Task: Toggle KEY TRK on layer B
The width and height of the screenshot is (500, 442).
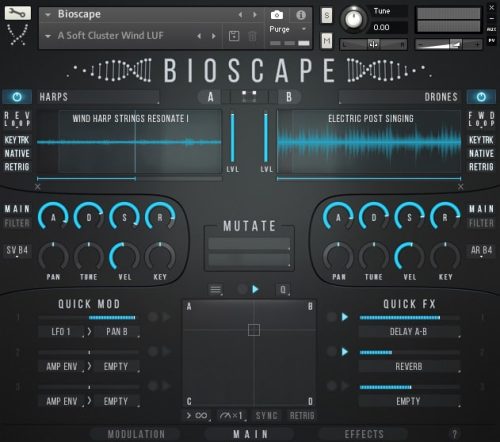Action: [x=481, y=140]
